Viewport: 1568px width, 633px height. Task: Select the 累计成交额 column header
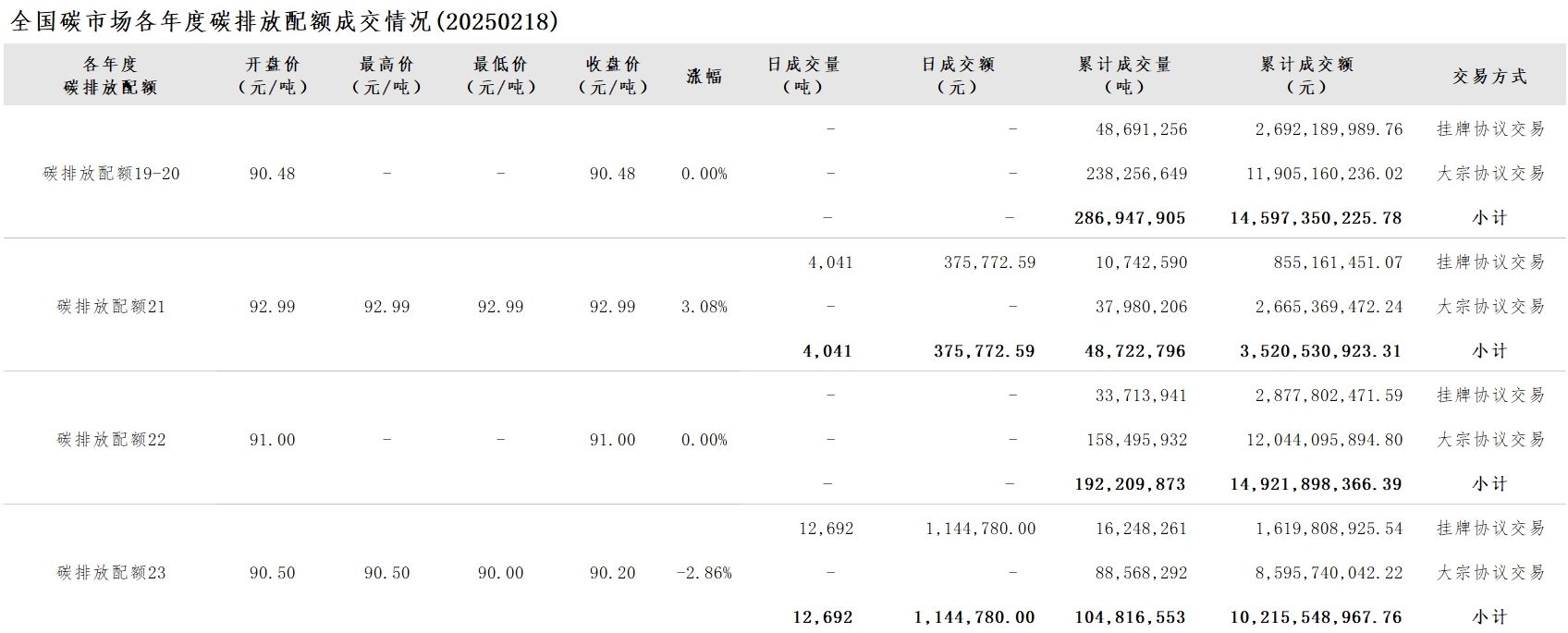tap(1307, 76)
